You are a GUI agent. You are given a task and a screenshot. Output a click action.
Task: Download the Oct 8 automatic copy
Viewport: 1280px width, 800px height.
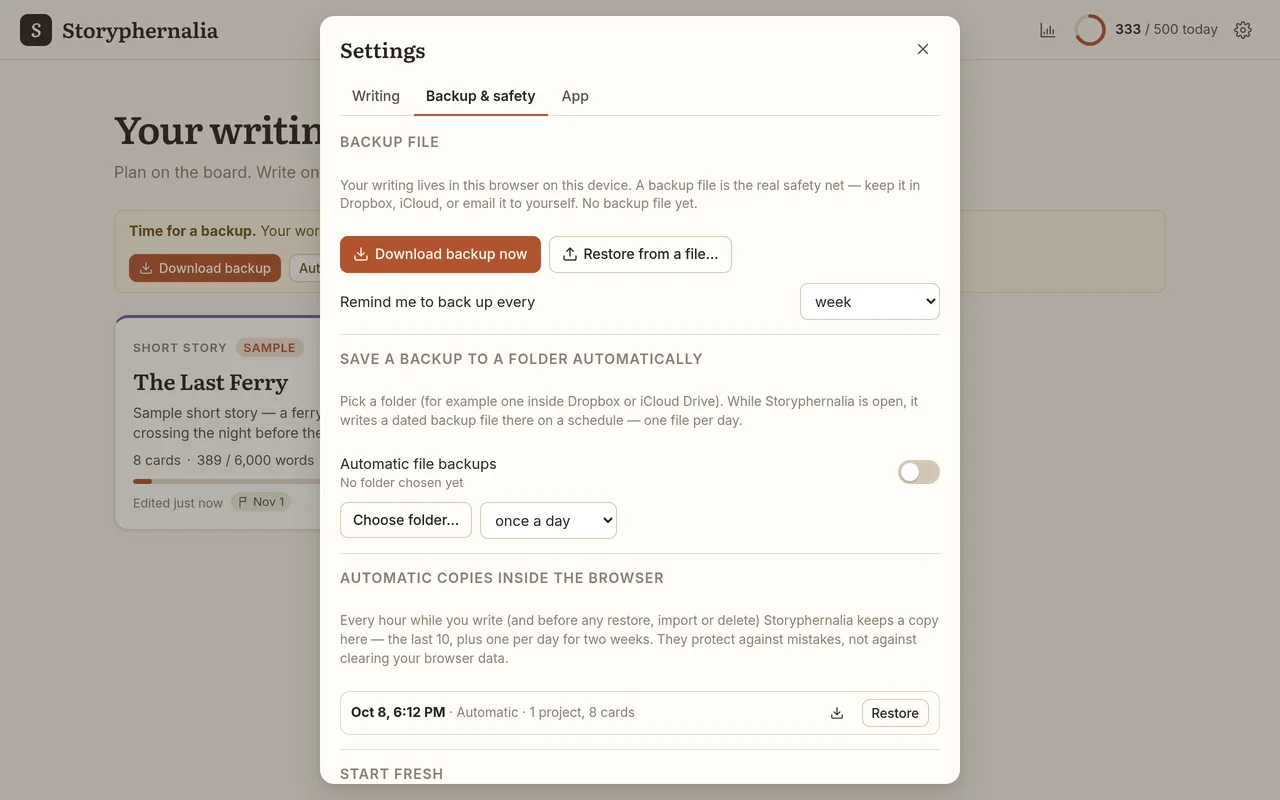click(837, 713)
